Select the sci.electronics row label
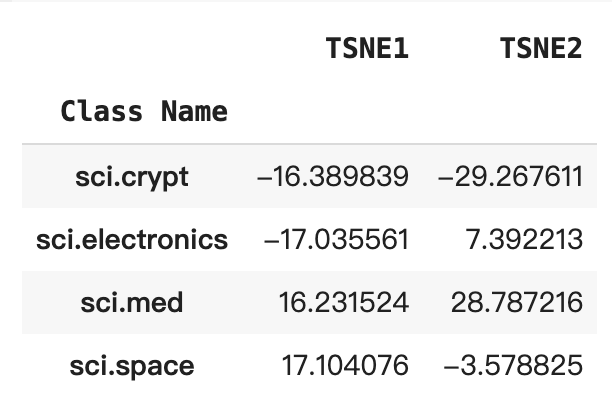The image size is (612, 416). click(x=132, y=240)
